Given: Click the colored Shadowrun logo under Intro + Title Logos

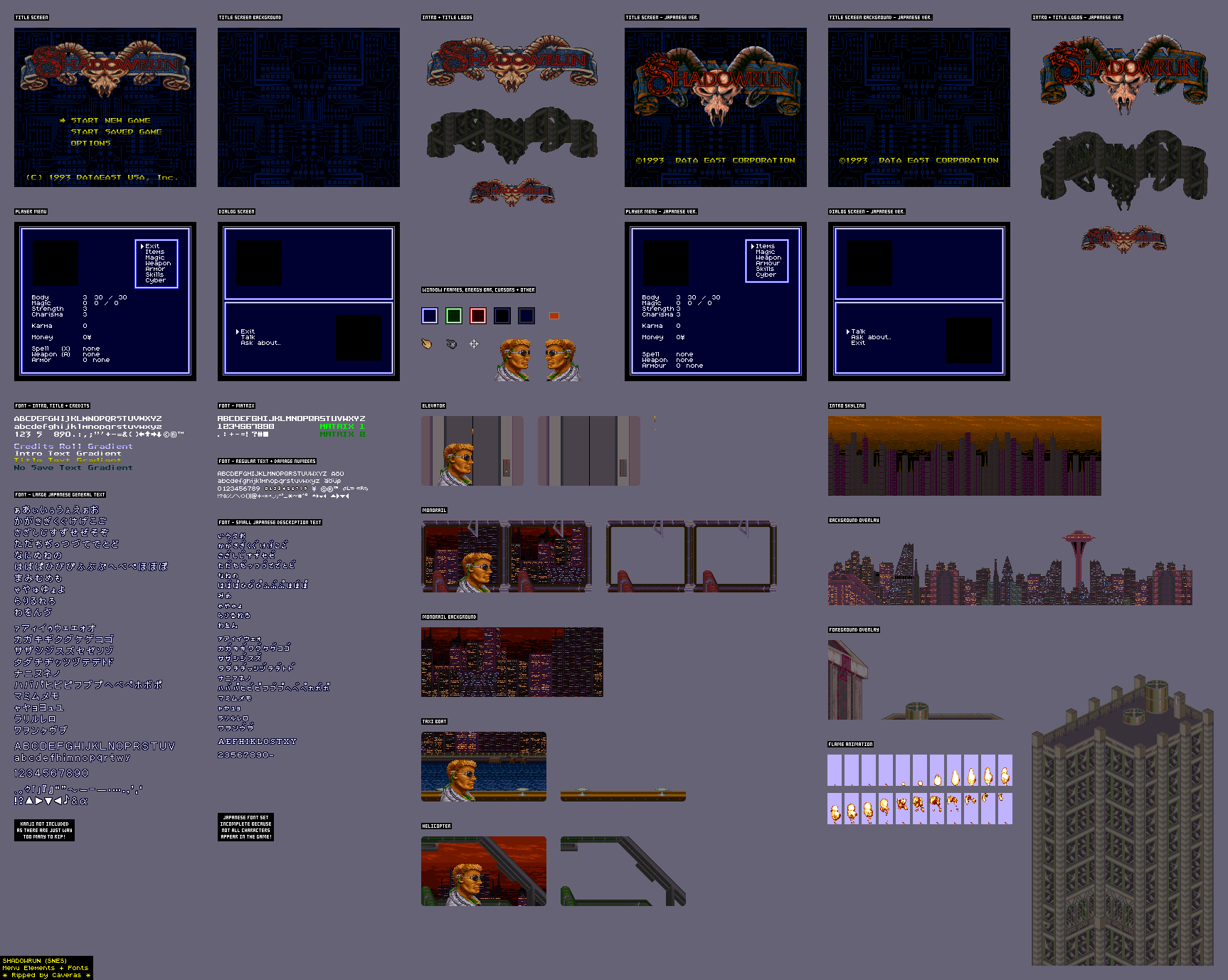Looking at the screenshot, I should point(512,65).
